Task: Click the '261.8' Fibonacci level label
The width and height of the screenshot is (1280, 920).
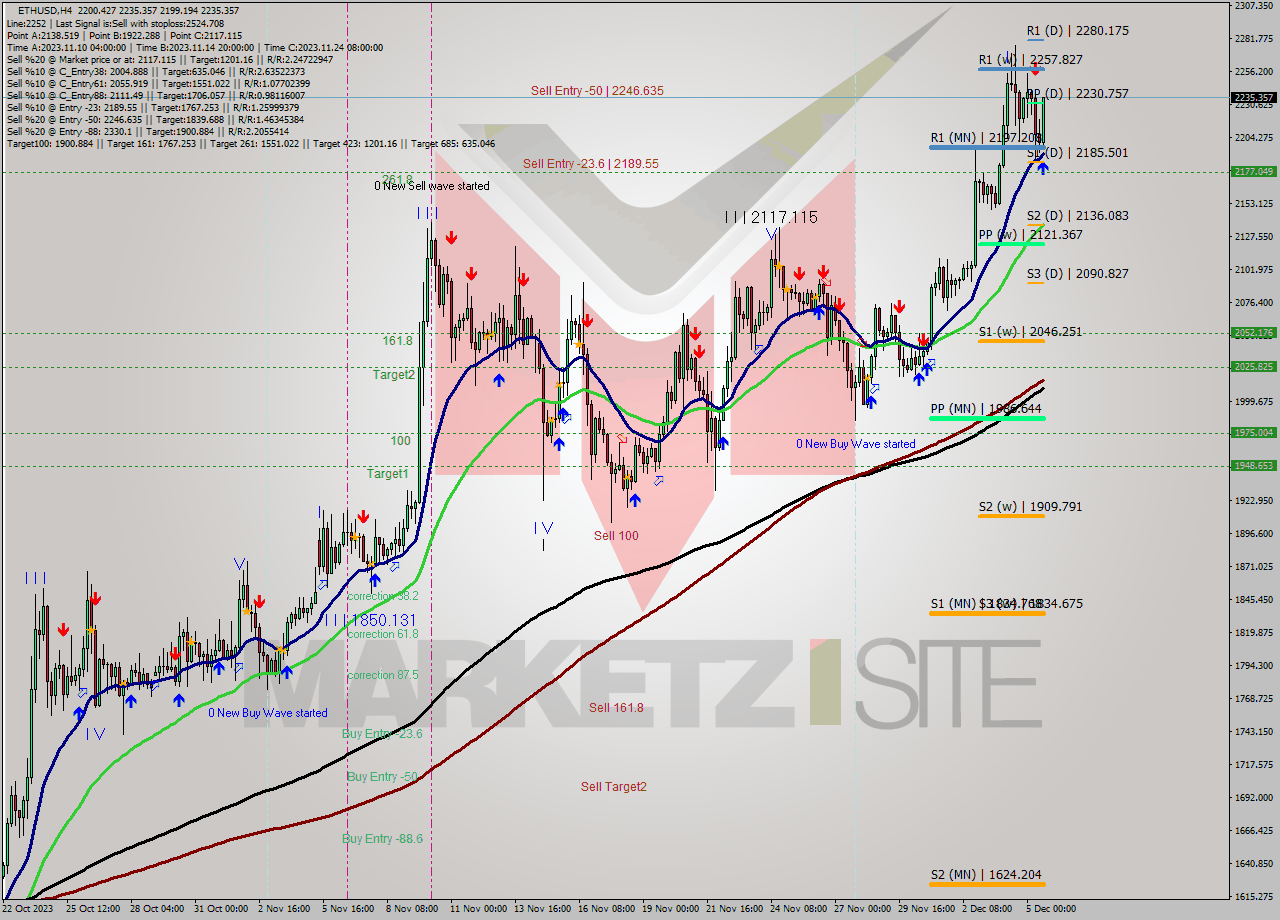Action: click(398, 179)
